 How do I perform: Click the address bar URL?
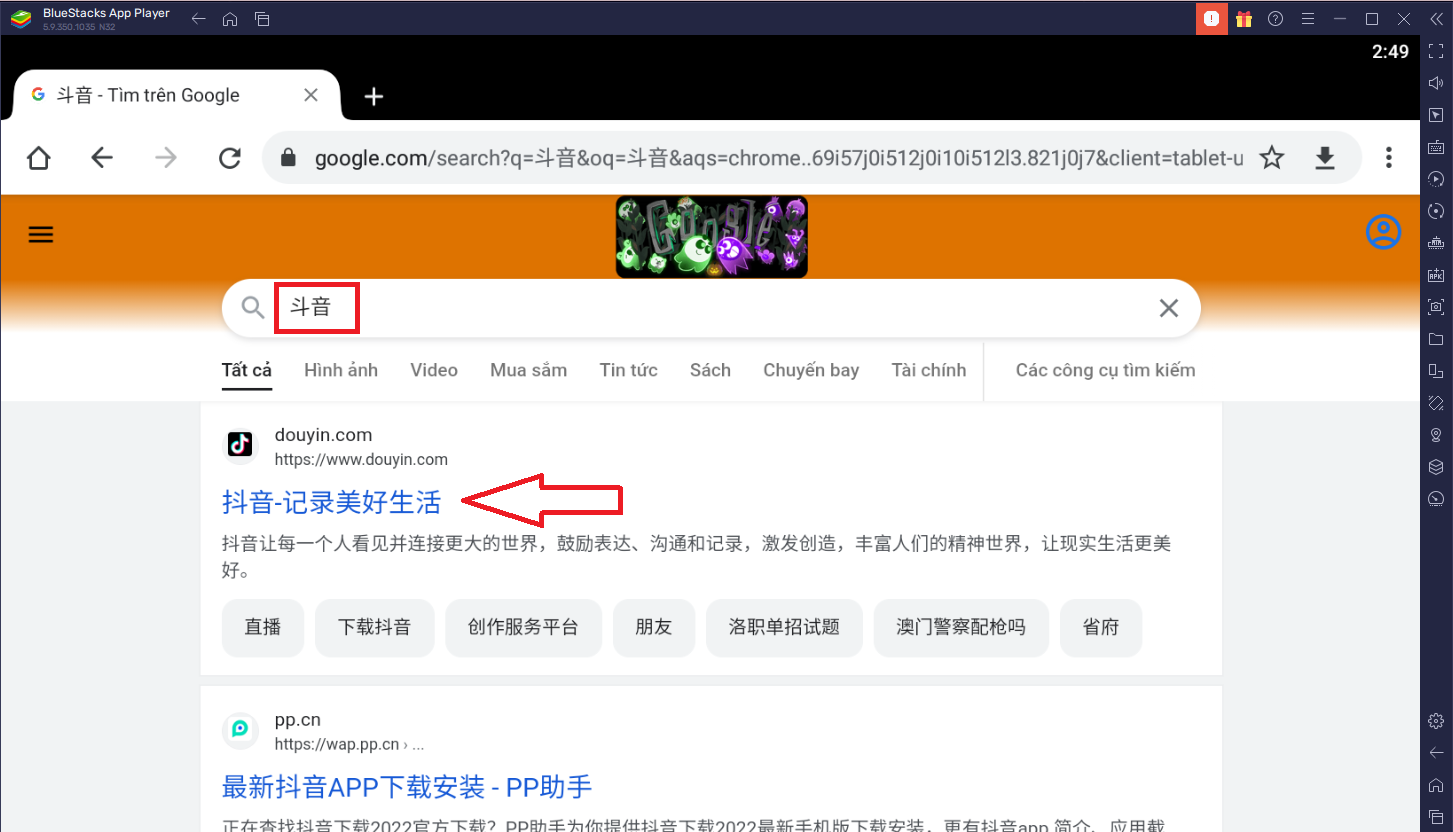(779, 158)
